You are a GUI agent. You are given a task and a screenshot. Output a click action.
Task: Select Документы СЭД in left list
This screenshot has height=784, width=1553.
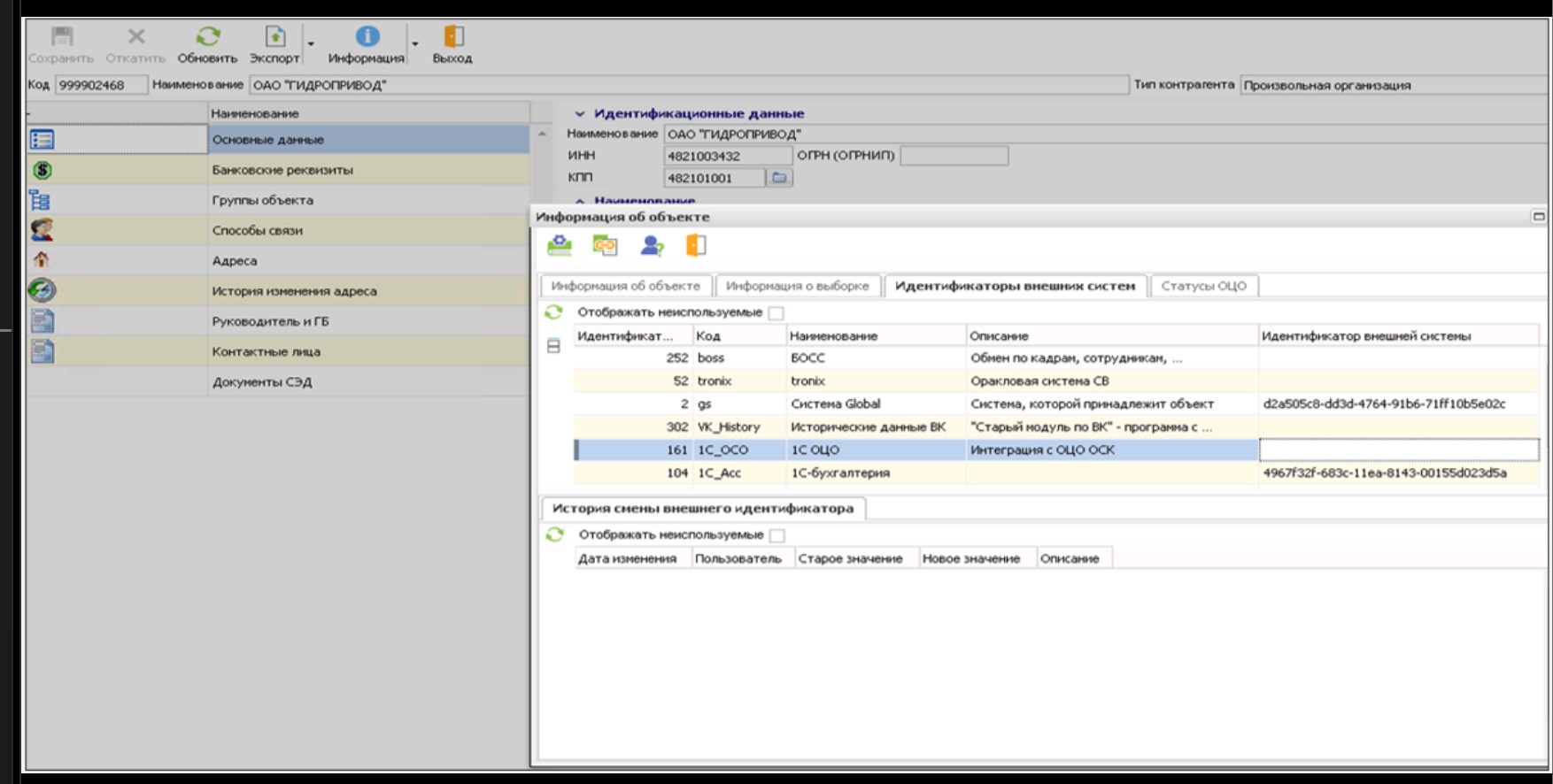tap(261, 382)
